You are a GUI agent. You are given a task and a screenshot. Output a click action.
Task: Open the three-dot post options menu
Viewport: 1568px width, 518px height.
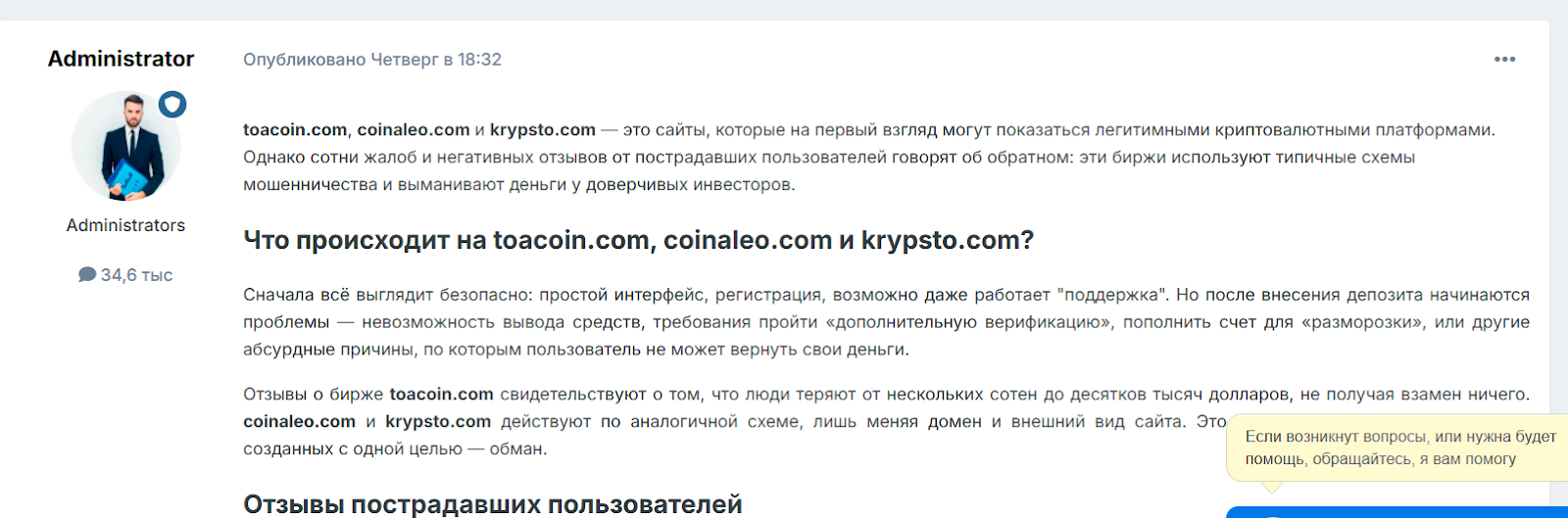point(1504,60)
